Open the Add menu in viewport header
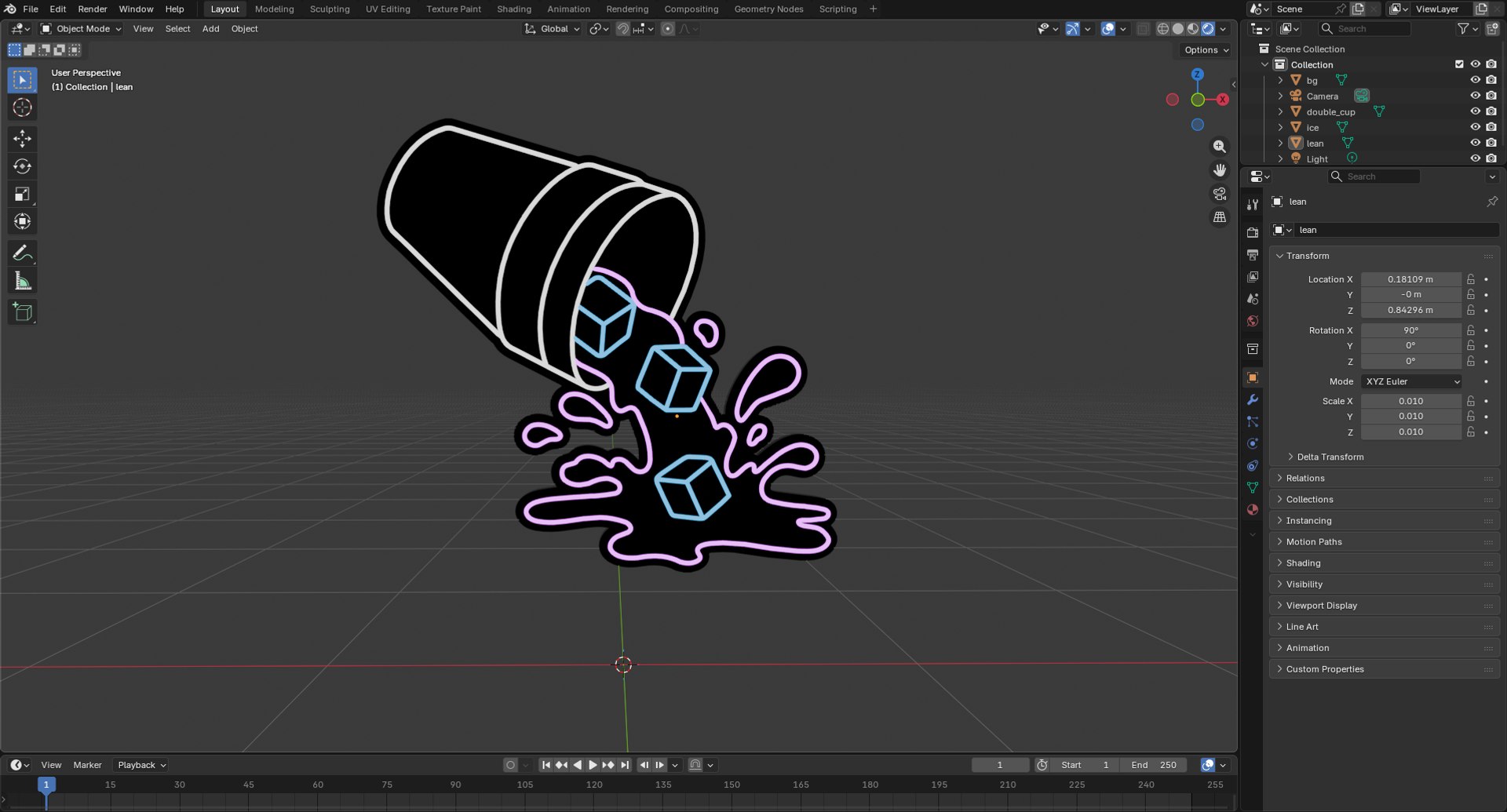Image resolution: width=1507 pixels, height=812 pixels. (210, 29)
